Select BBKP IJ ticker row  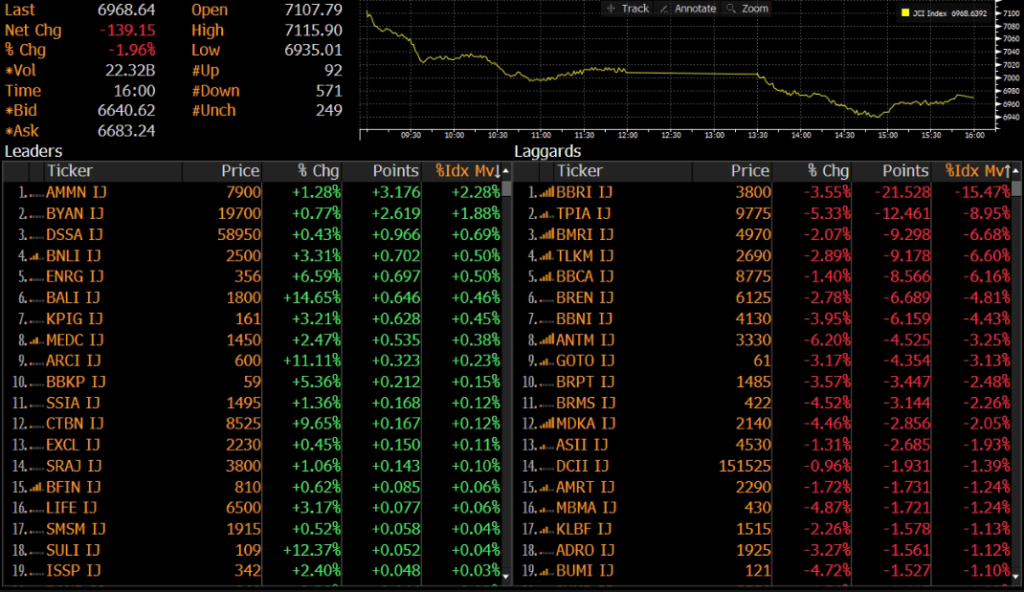coord(76,382)
